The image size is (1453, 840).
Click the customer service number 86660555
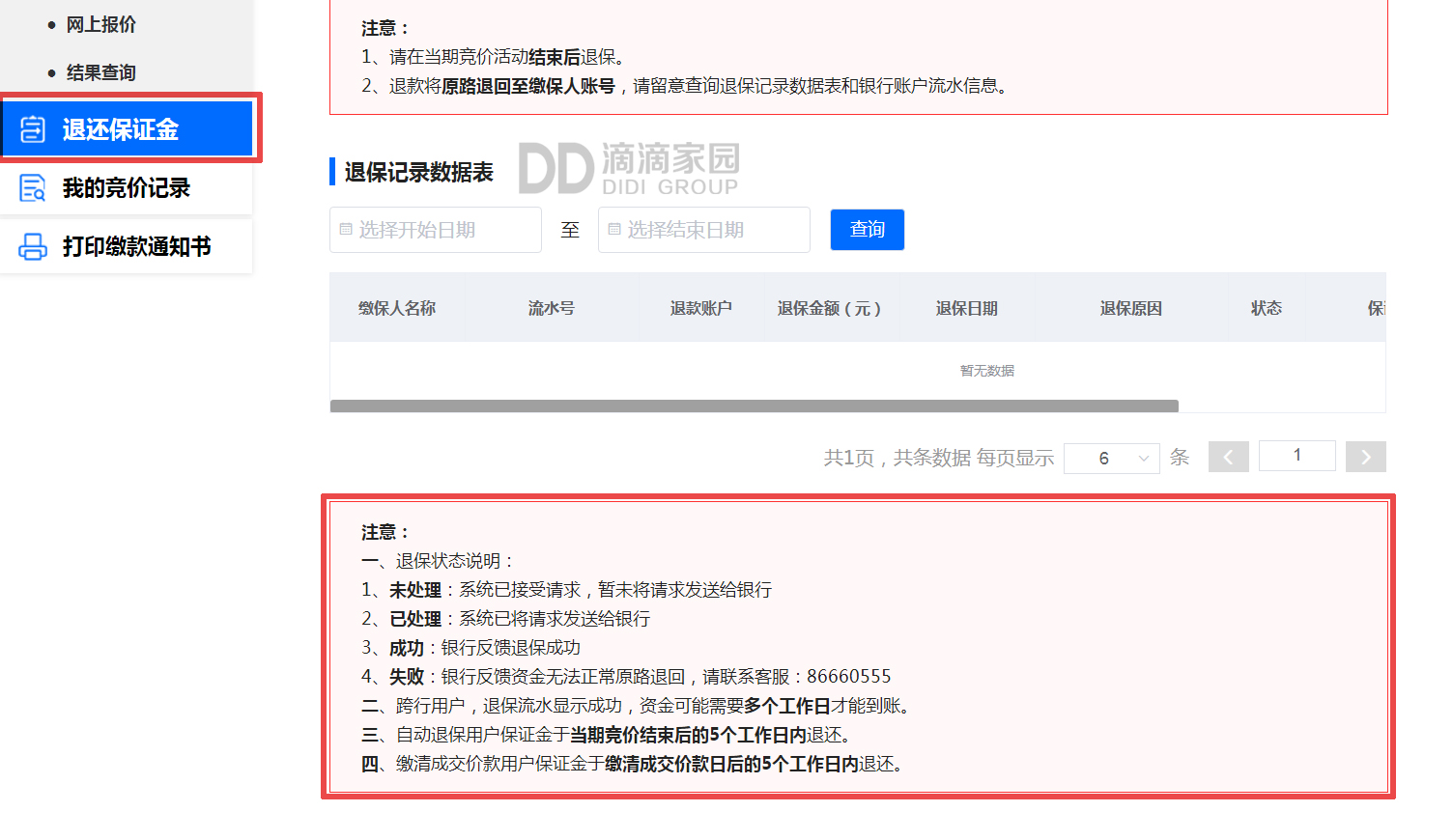click(849, 677)
